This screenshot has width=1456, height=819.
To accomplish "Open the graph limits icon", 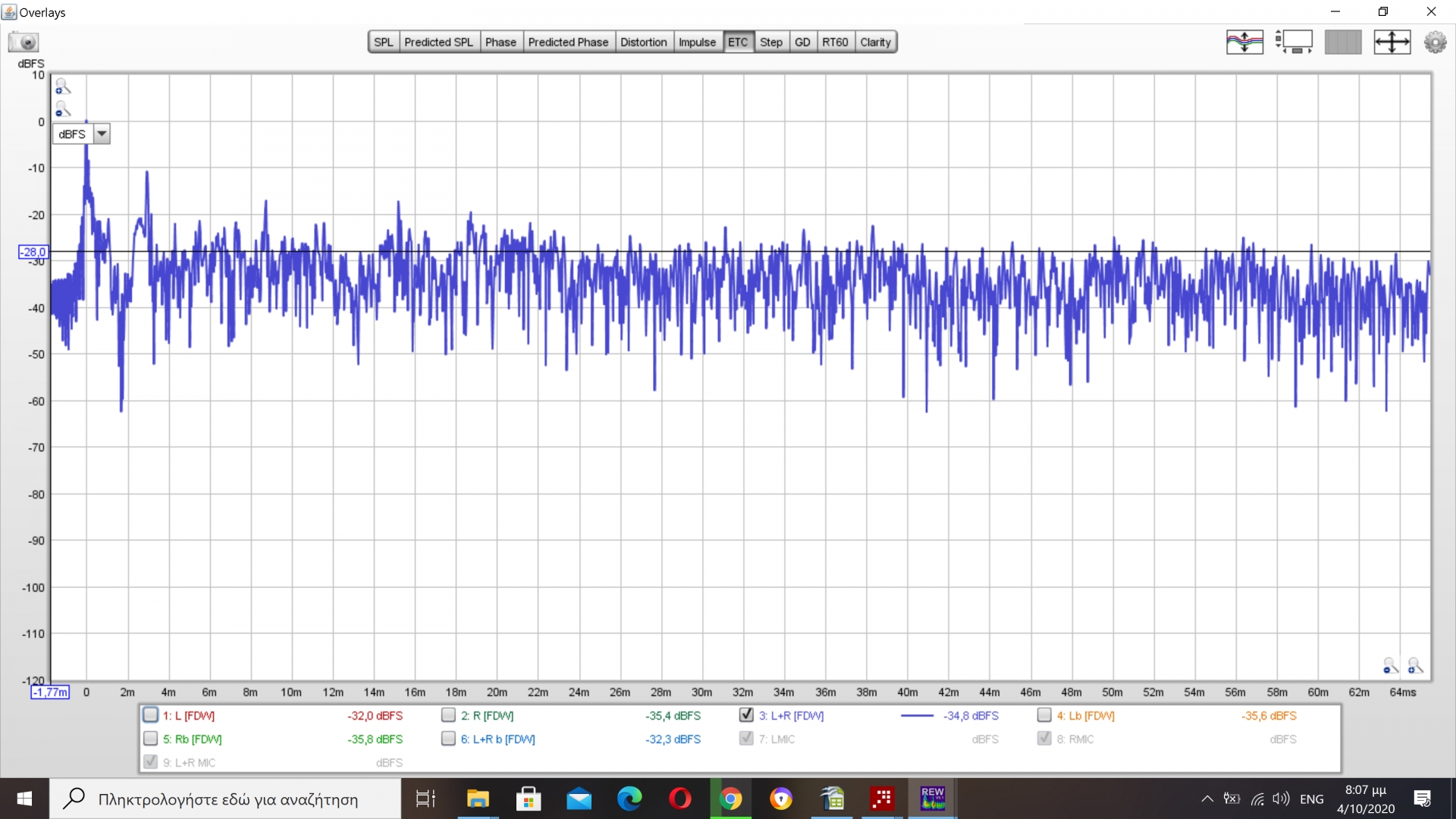I will point(1294,42).
